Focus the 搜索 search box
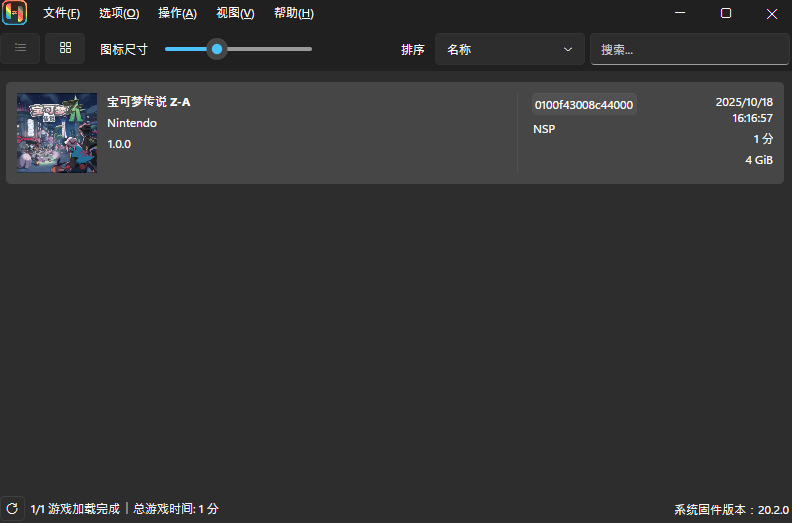The image size is (792, 523). [x=689, y=49]
